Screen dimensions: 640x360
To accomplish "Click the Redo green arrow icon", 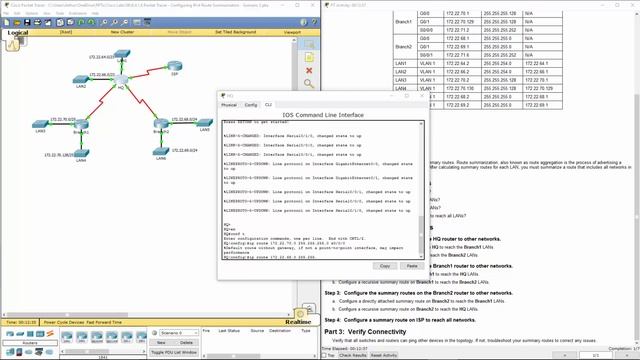I will coord(91,22).
